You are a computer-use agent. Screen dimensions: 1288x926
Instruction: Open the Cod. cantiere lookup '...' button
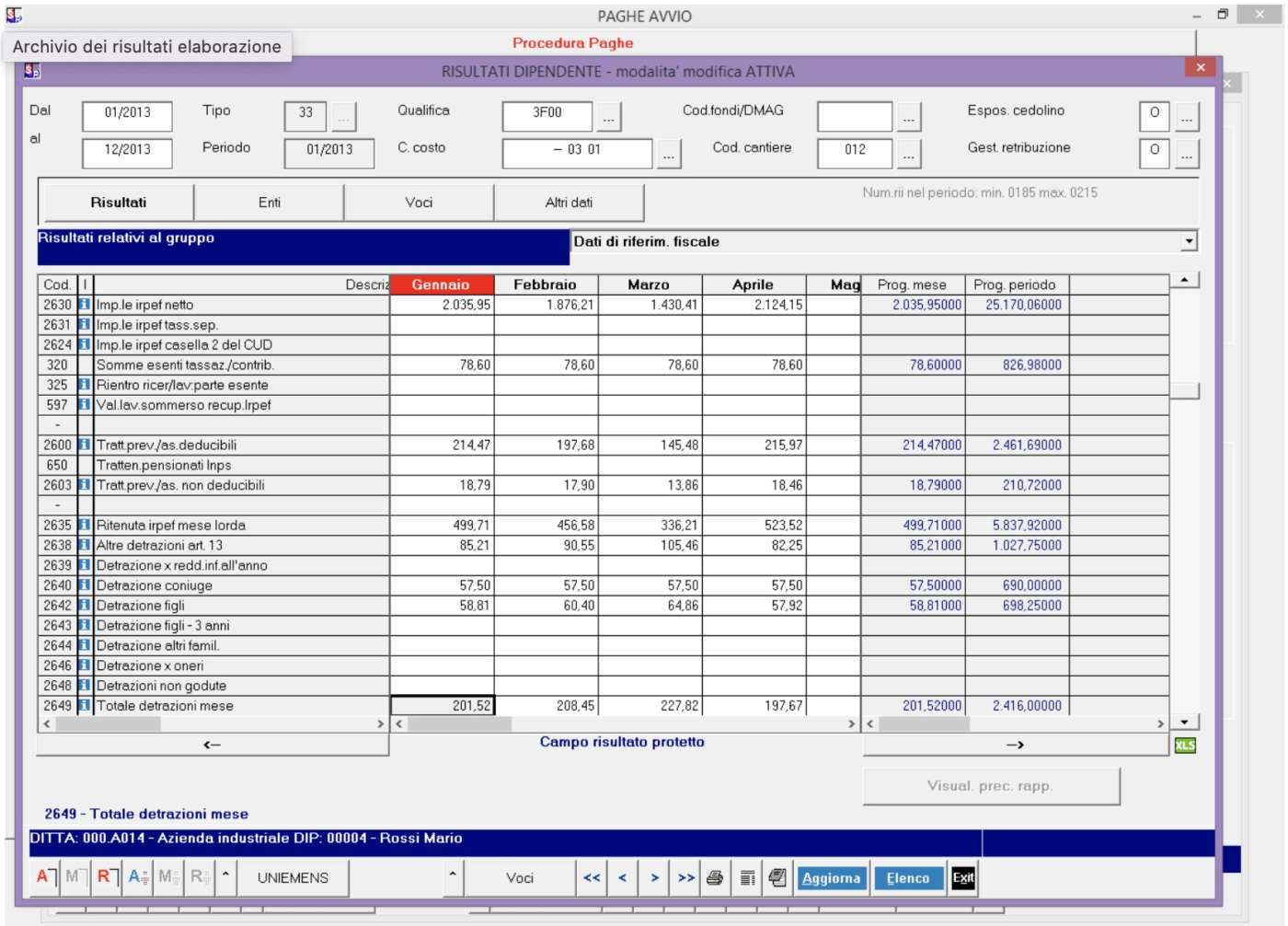click(x=908, y=154)
